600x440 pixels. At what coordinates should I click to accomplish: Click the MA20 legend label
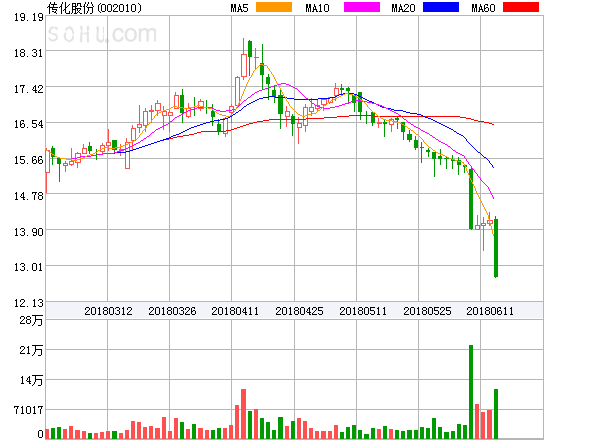[x=403, y=8]
